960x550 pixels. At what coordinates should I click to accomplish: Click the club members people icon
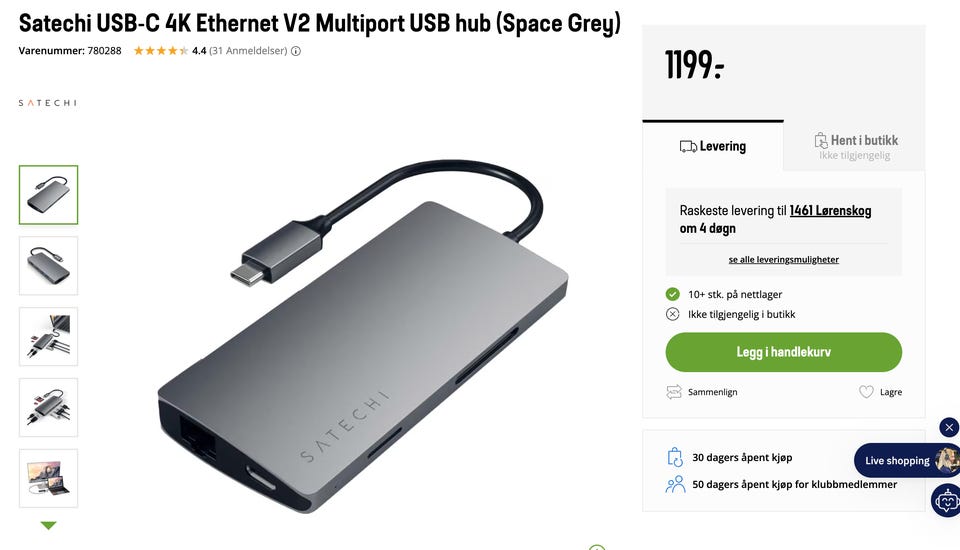click(675, 484)
